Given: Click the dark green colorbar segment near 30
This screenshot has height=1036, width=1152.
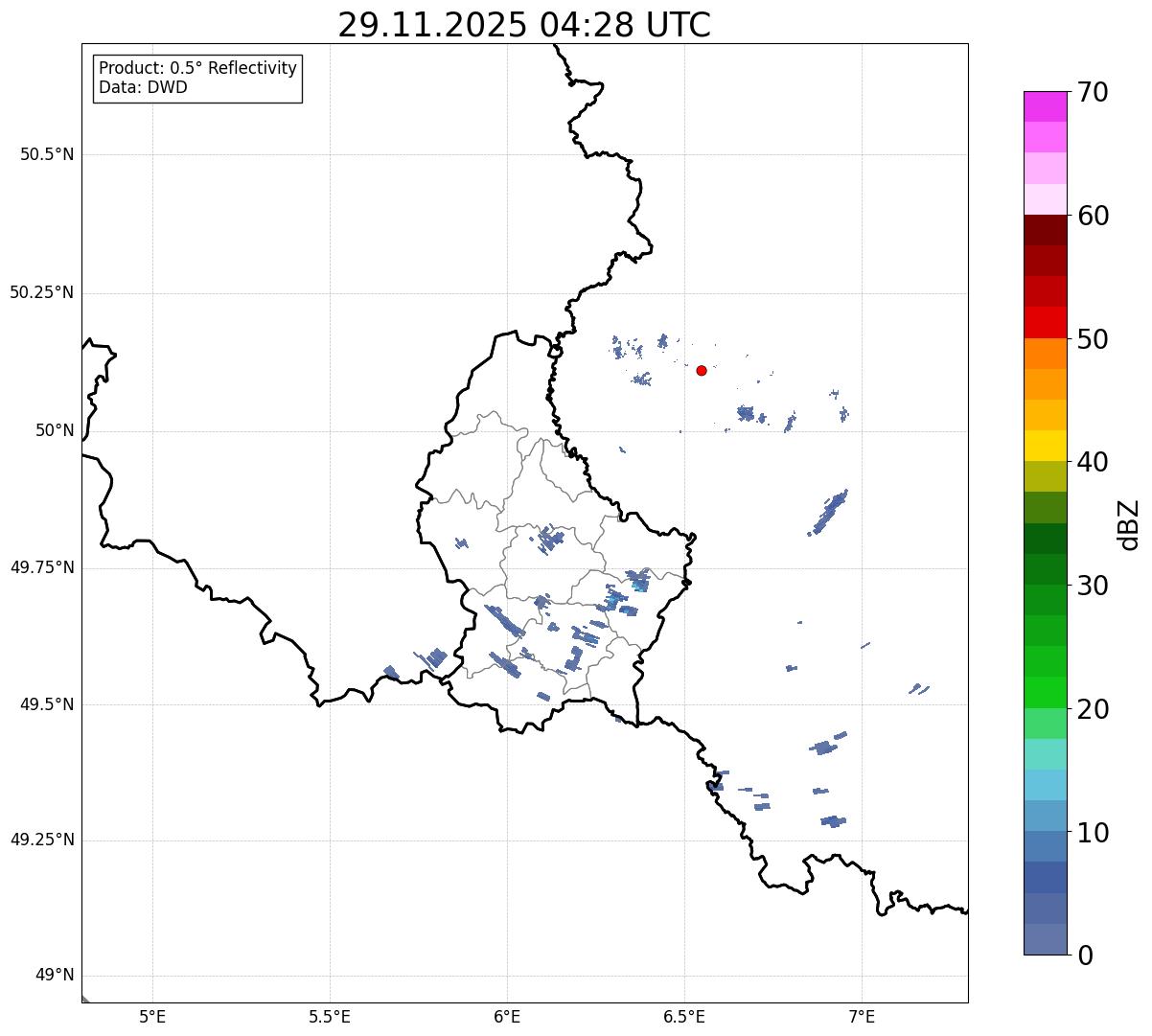Looking at the screenshot, I should point(1045,569).
